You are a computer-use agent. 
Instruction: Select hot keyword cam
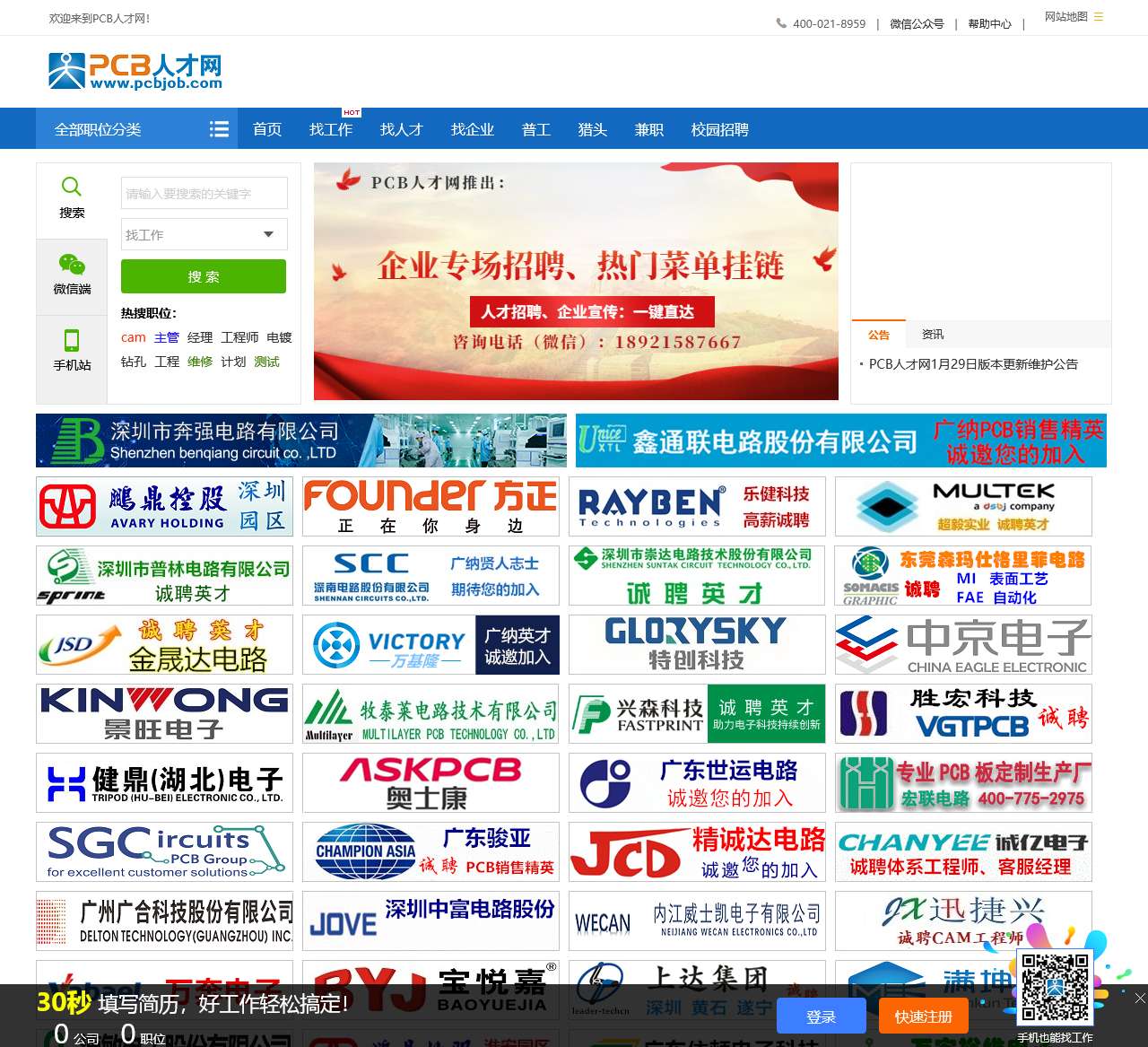tap(134, 337)
